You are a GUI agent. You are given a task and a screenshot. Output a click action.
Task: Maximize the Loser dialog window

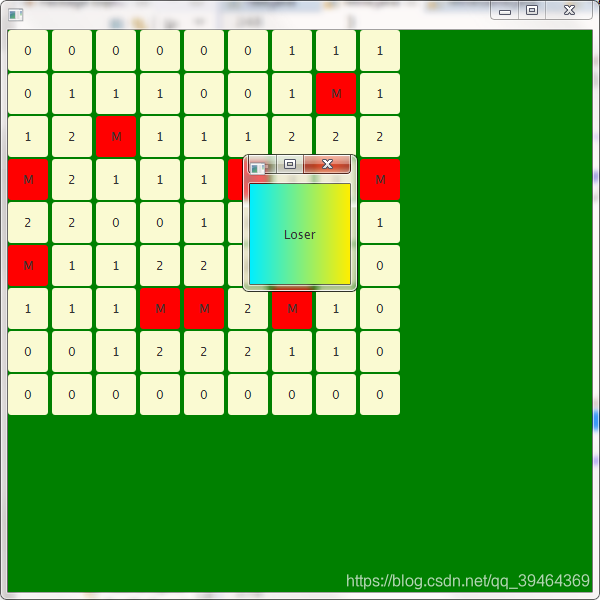pos(290,164)
